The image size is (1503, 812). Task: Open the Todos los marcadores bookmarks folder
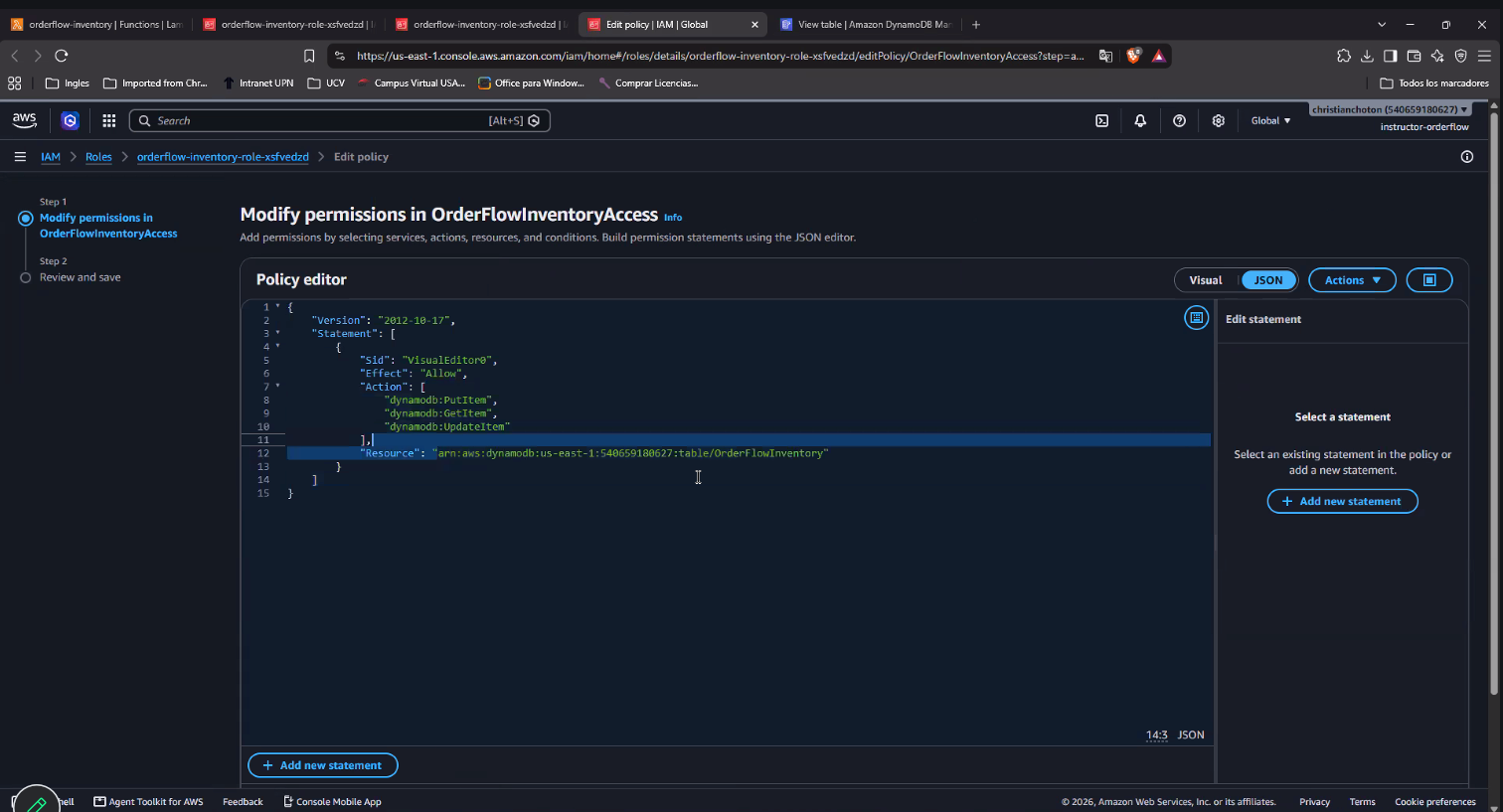point(1434,83)
